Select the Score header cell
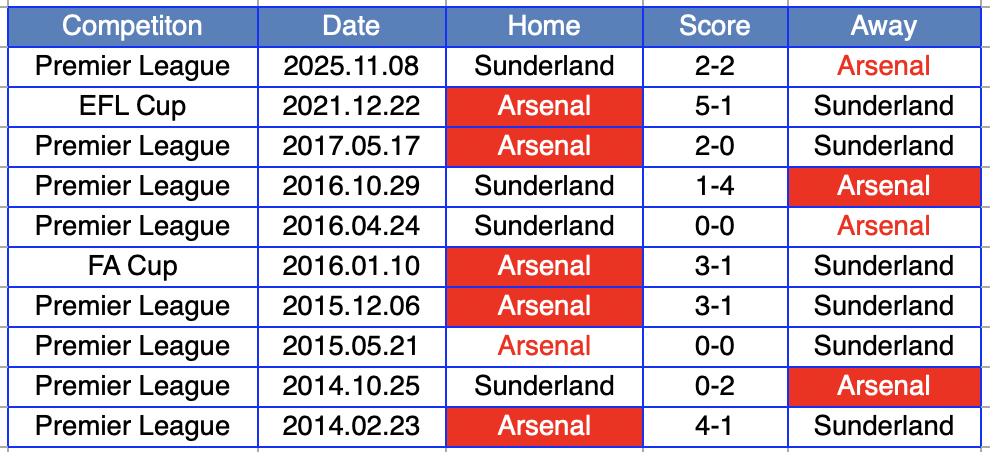 pos(714,26)
